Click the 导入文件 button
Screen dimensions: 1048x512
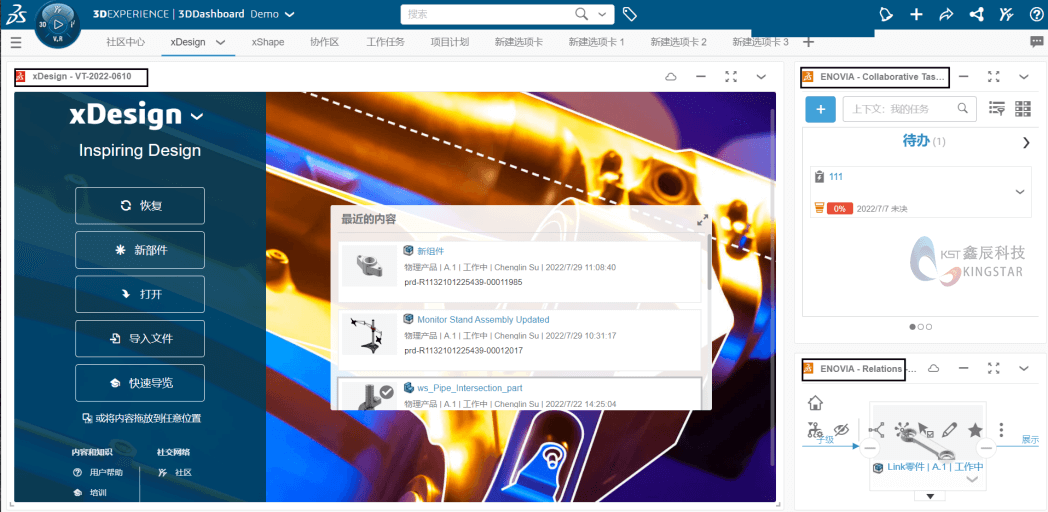coord(140,339)
